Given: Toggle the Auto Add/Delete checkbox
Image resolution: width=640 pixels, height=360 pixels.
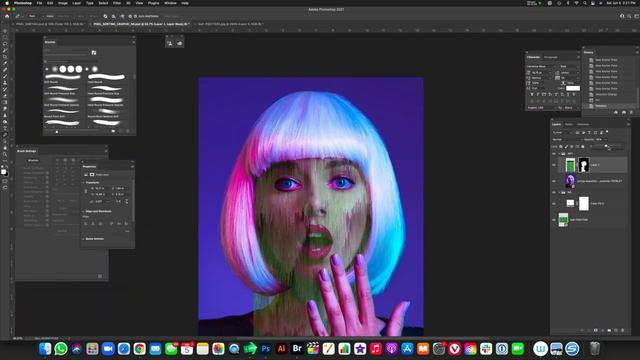Looking at the screenshot, I should 136,16.
